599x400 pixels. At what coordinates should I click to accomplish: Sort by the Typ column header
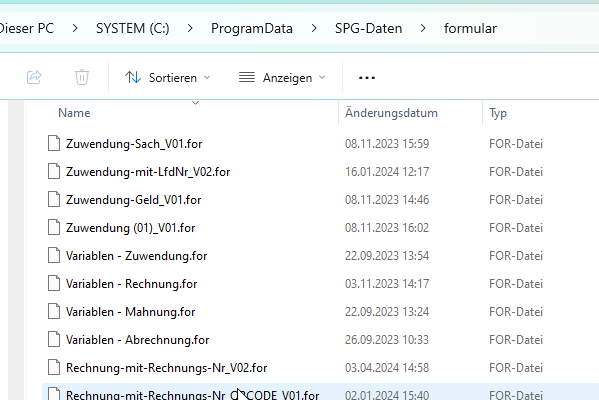[x=498, y=113]
